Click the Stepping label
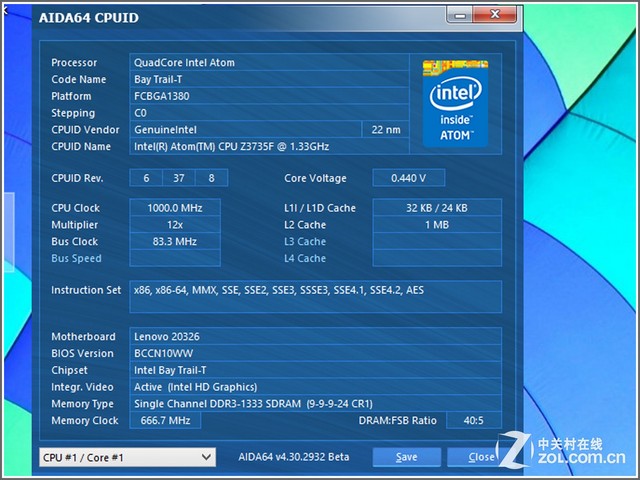The width and height of the screenshot is (640, 480). pyautogui.click(x=73, y=113)
